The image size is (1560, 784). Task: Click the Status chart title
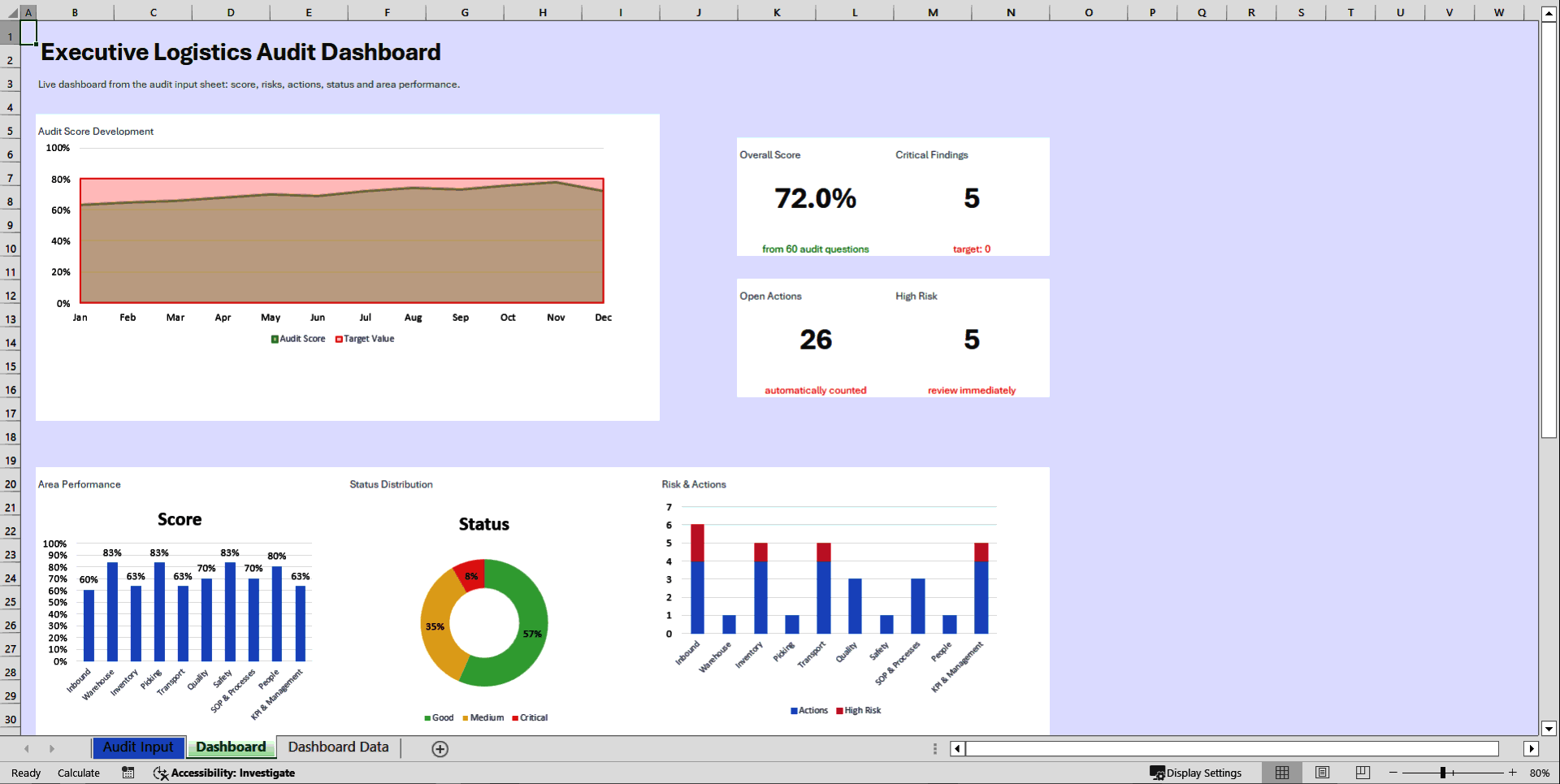coord(484,525)
